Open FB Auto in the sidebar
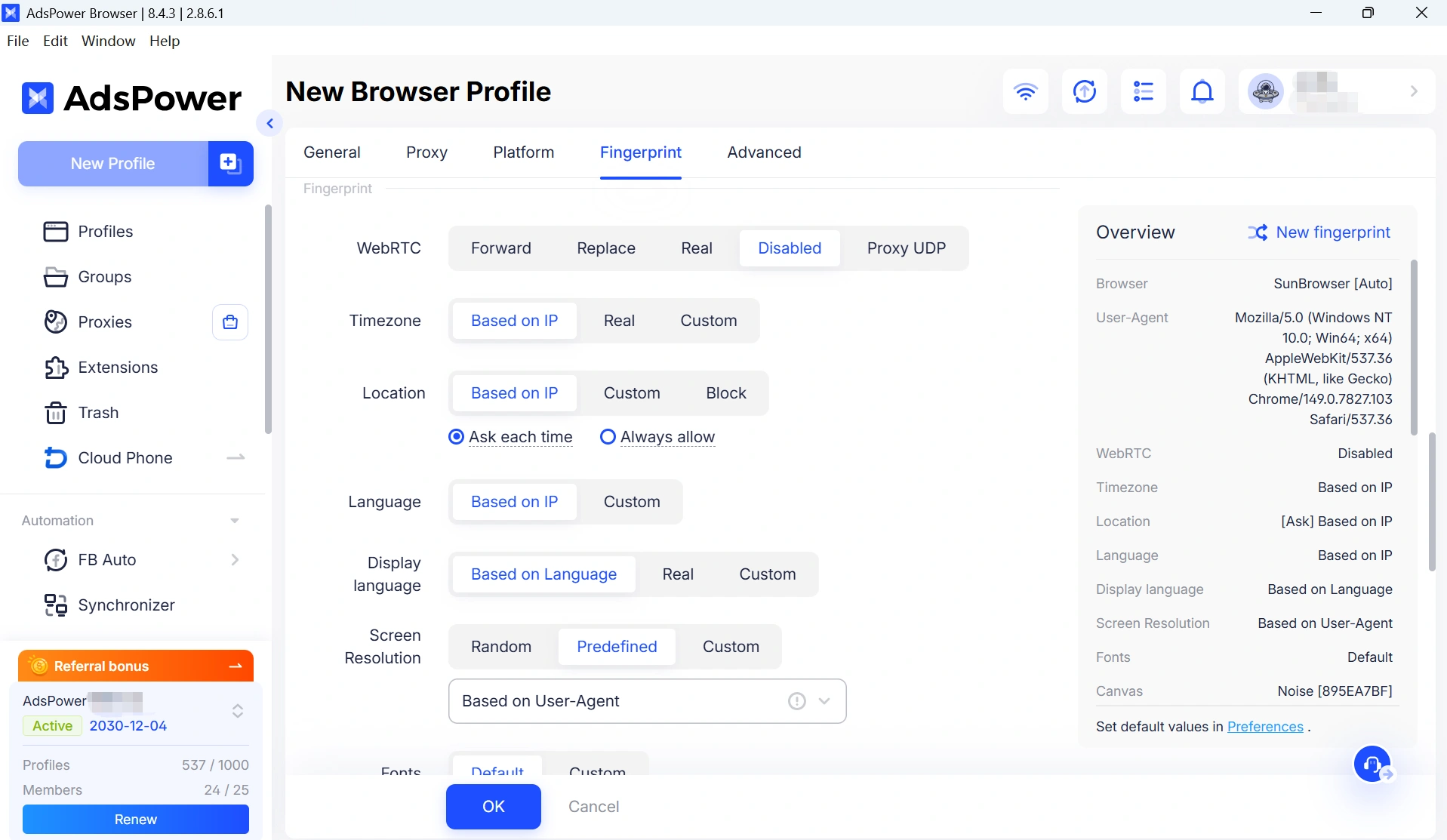Screen dimensions: 1447x840 click(x=106, y=559)
